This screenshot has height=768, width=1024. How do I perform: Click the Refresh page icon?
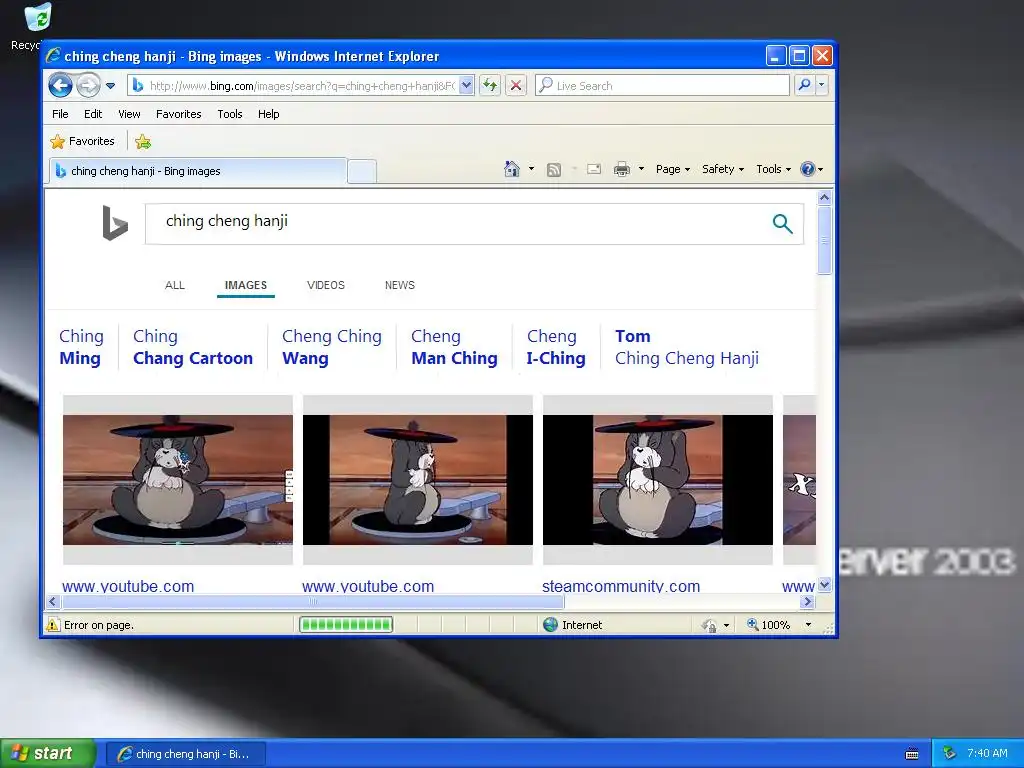click(x=490, y=86)
